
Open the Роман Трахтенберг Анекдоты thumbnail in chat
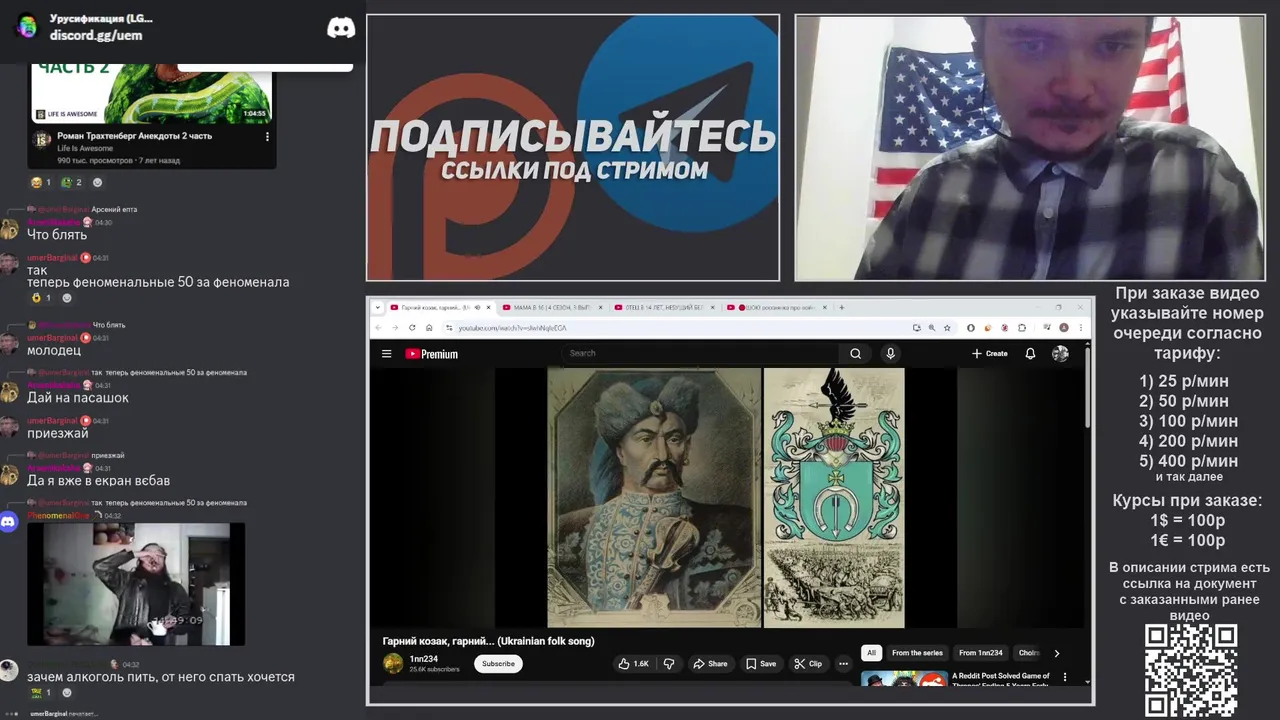[152, 92]
